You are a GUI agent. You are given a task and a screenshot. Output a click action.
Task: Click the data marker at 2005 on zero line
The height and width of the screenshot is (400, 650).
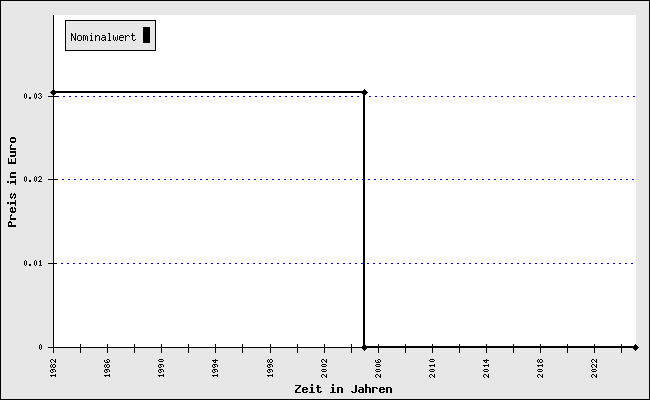click(364, 347)
